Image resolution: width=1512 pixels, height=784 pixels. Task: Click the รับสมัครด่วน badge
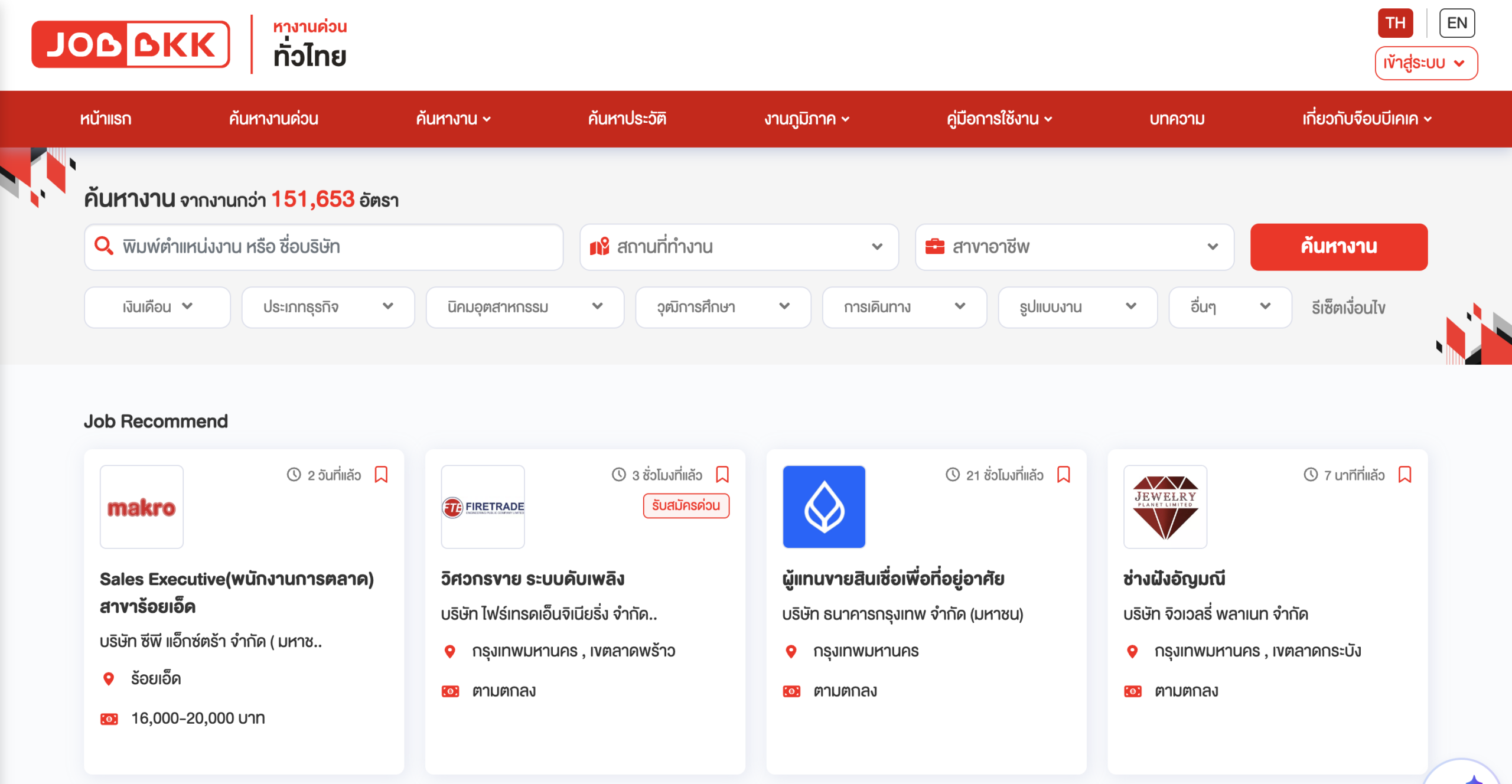tap(686, 506)
